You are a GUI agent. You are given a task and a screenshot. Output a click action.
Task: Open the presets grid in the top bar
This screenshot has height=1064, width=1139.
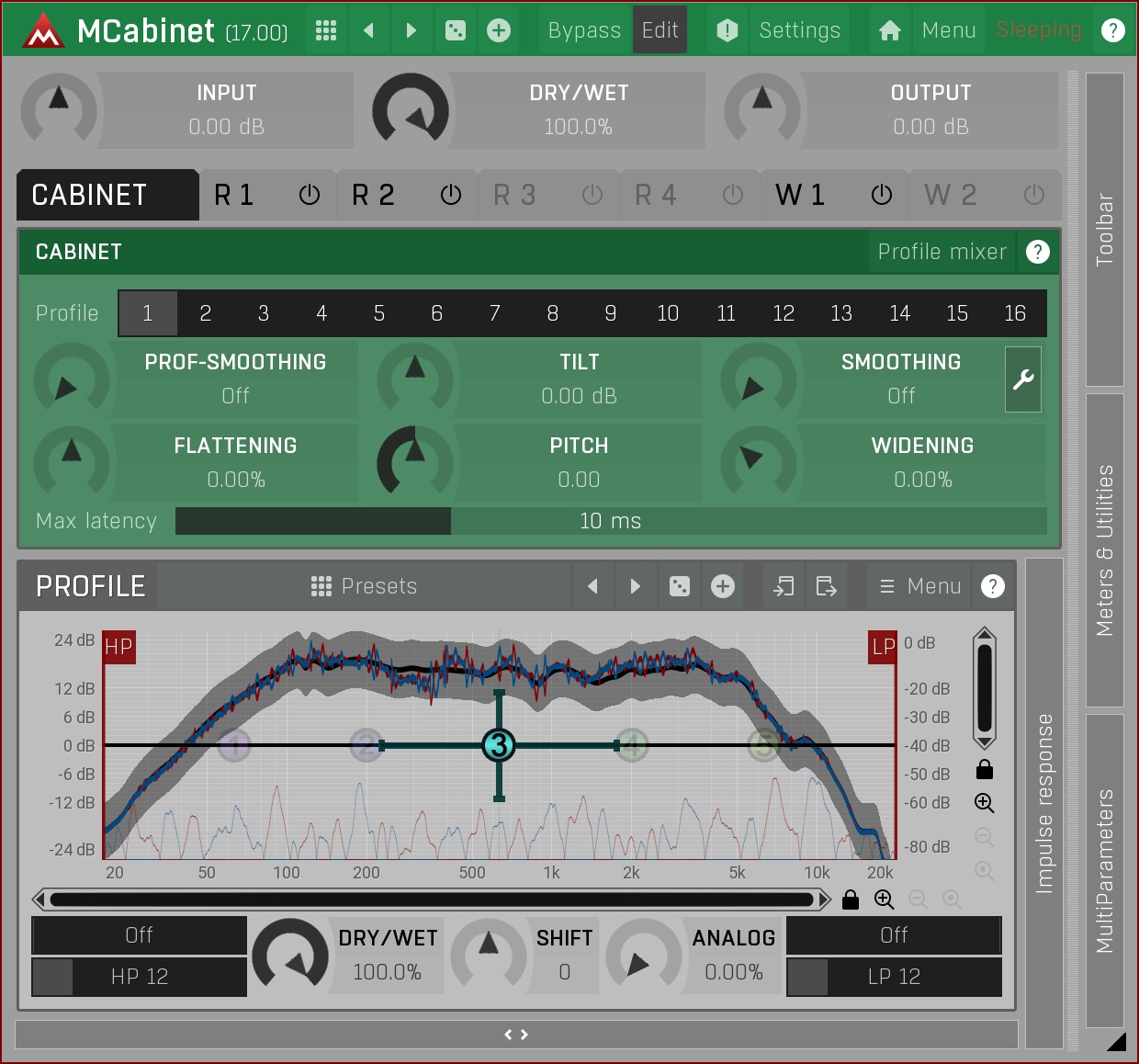pyautogui.click(x=326, y=30)
